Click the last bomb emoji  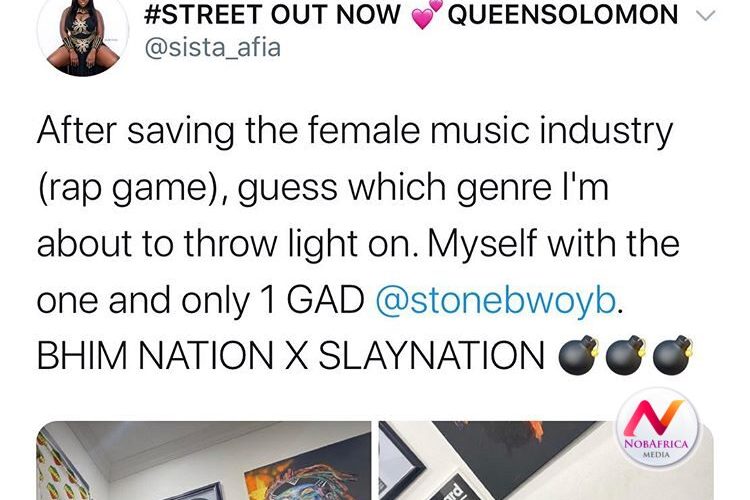(673, 355)
